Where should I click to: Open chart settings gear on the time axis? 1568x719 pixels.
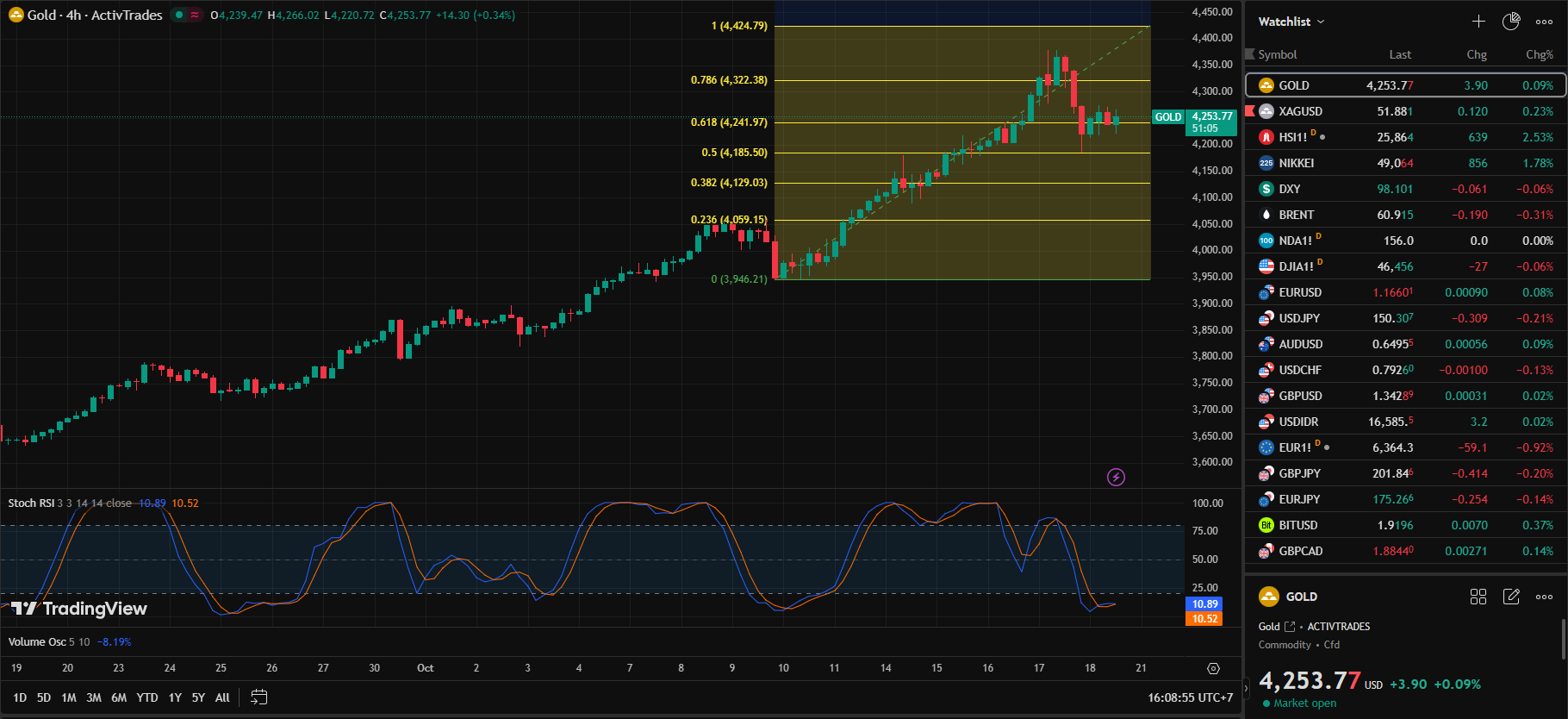(1213, 668)
